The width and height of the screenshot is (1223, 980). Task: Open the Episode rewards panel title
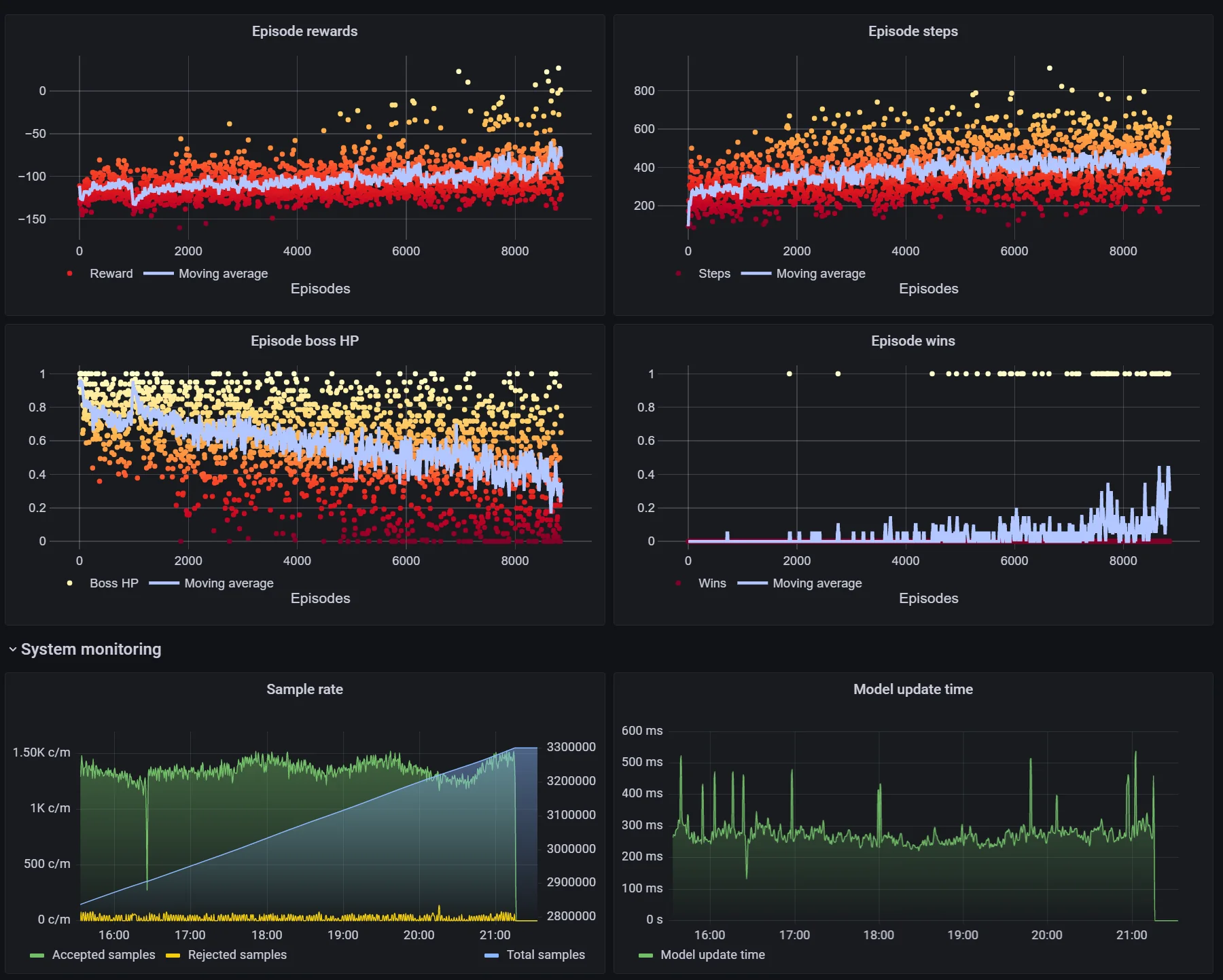(x=304, y=31)
